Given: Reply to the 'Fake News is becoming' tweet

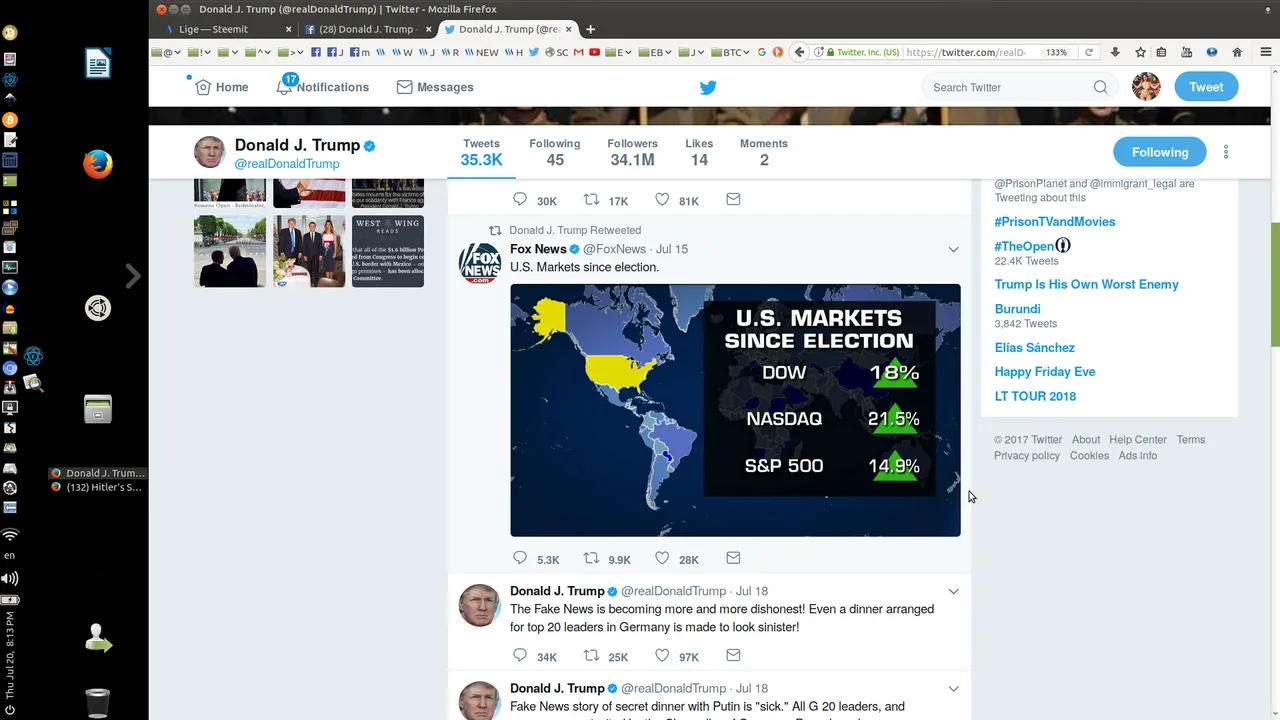Looking at the screenshot, I should pyautogui.click(x=520, y=656).
